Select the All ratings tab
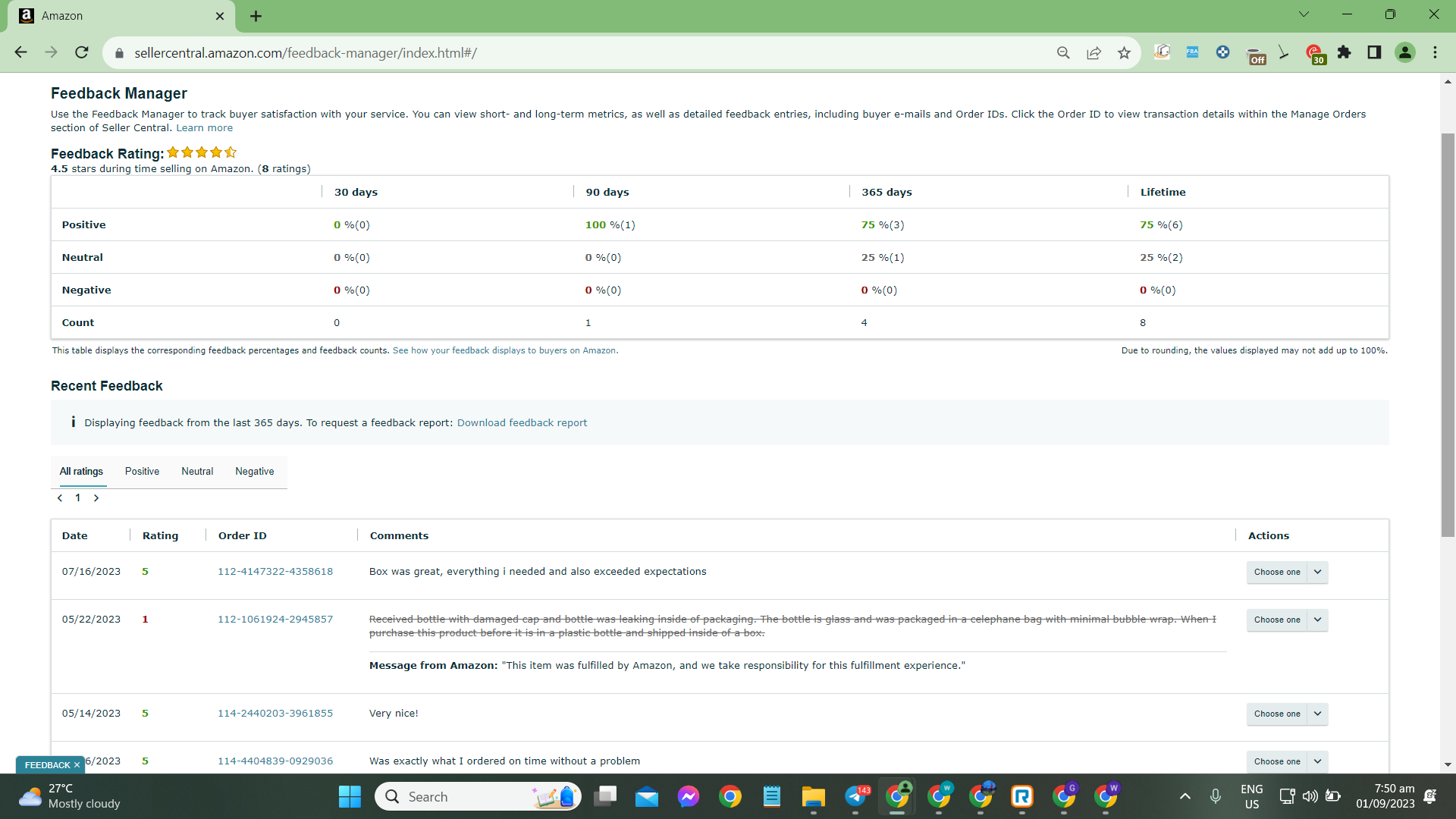The width and height of the screenshot is (1456, 819). click(x=81, y=472)
